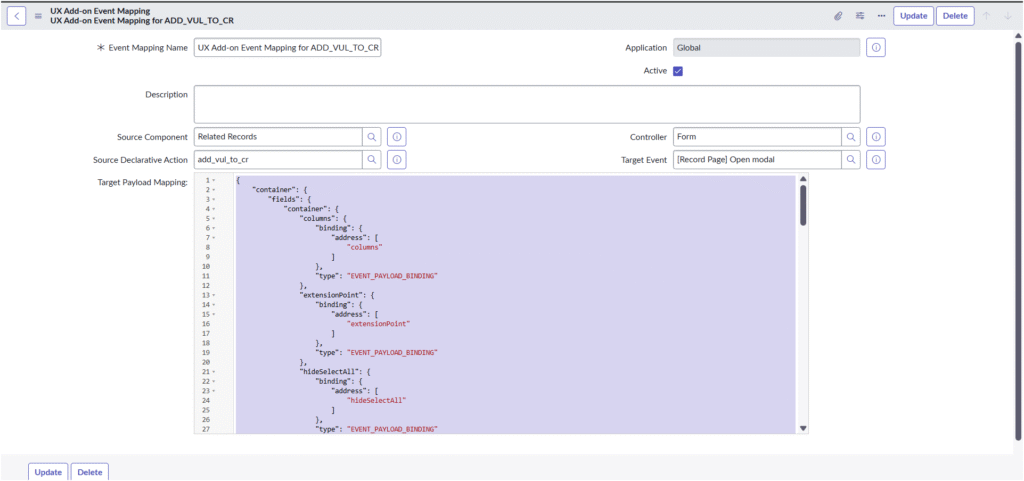
Task: Click the Event Mapping Name input field
Action: pos(287,47)
